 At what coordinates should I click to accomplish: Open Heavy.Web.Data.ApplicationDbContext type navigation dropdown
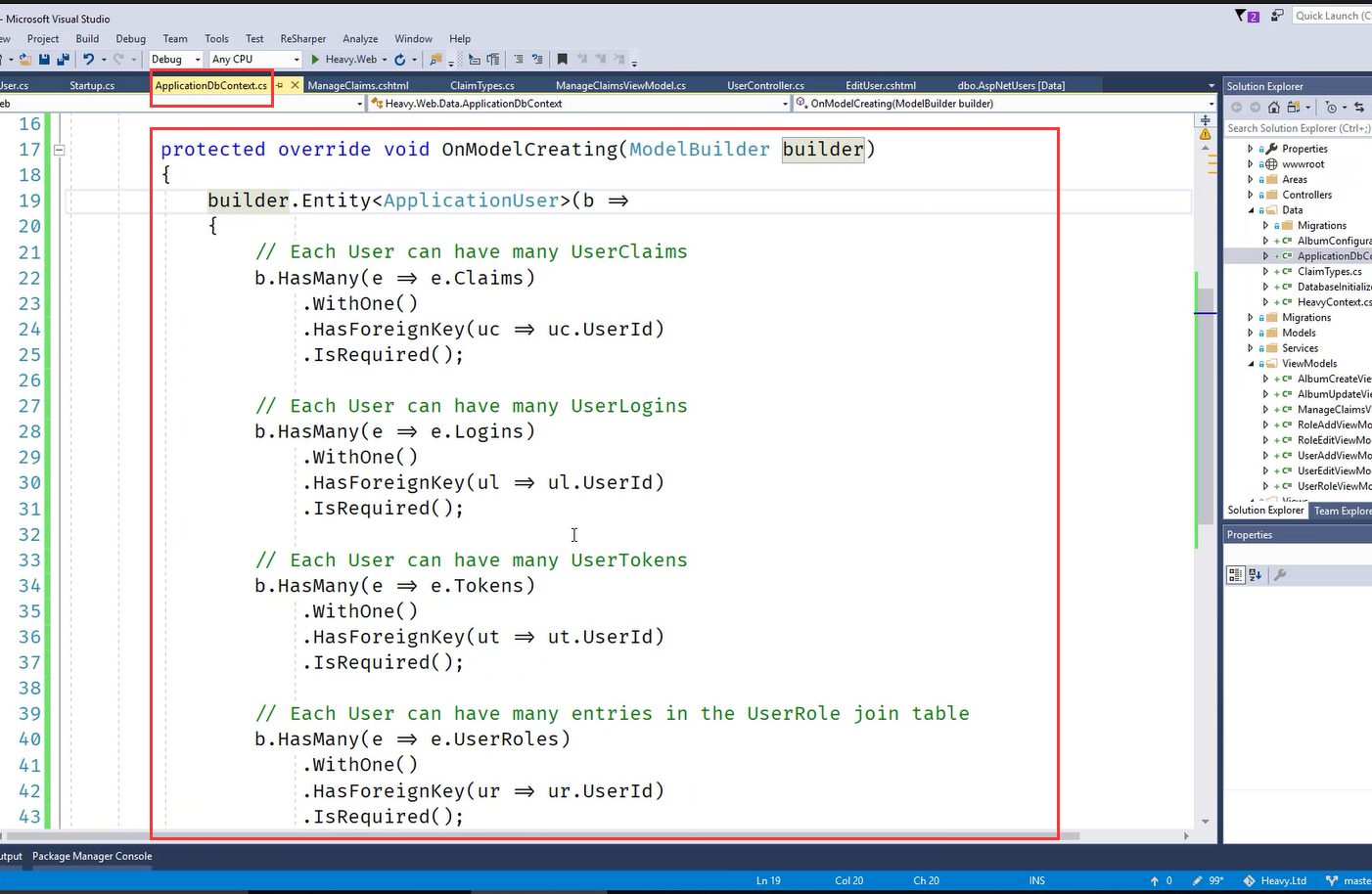[579, 103]
